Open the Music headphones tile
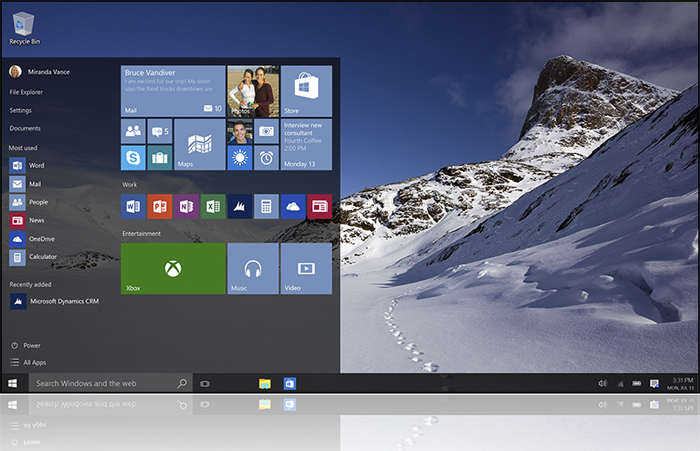Viewport: 700px width, 451px height. (253, 268)
